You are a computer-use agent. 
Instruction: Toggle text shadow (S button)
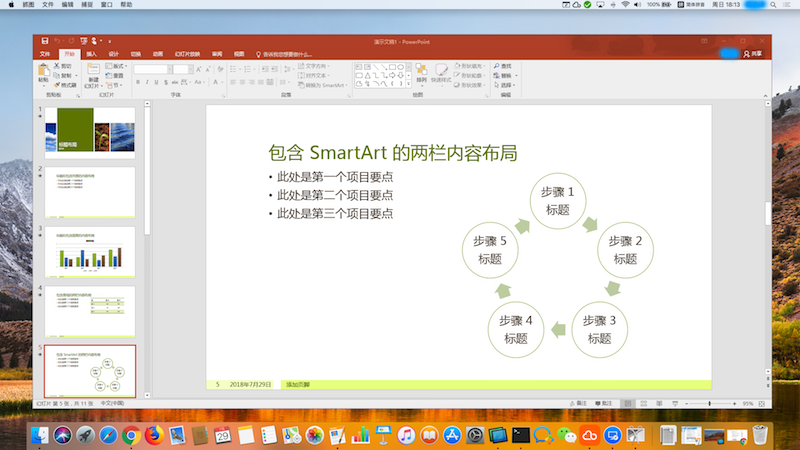(166, 82)
